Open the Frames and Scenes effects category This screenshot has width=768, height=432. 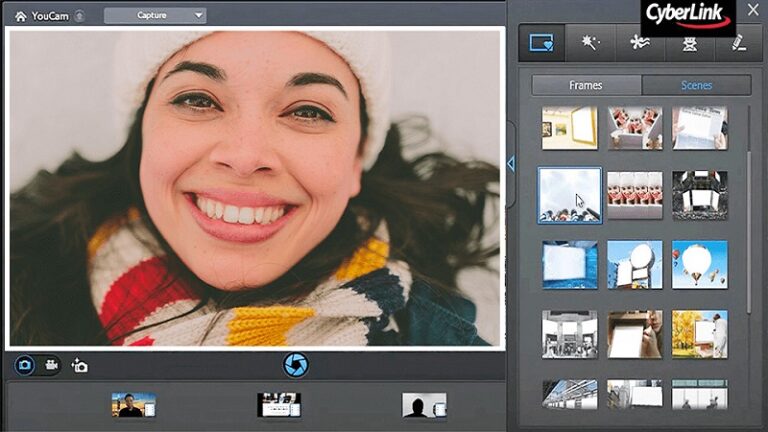(542, 43)
